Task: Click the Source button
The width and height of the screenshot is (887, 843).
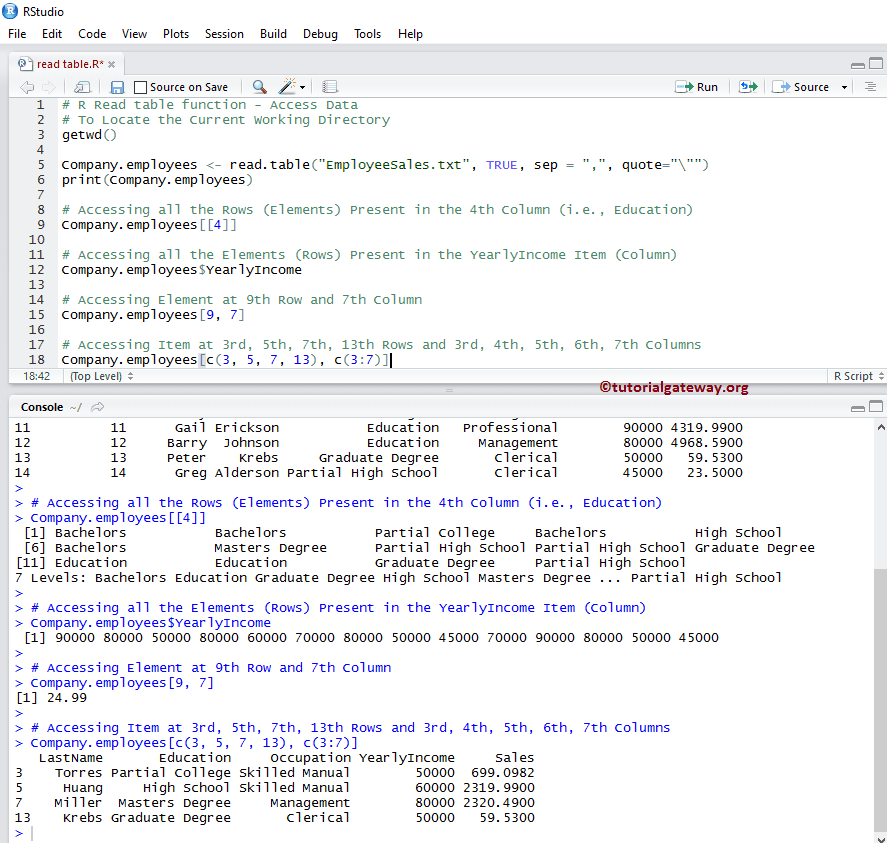Action: tap(802, 87)
